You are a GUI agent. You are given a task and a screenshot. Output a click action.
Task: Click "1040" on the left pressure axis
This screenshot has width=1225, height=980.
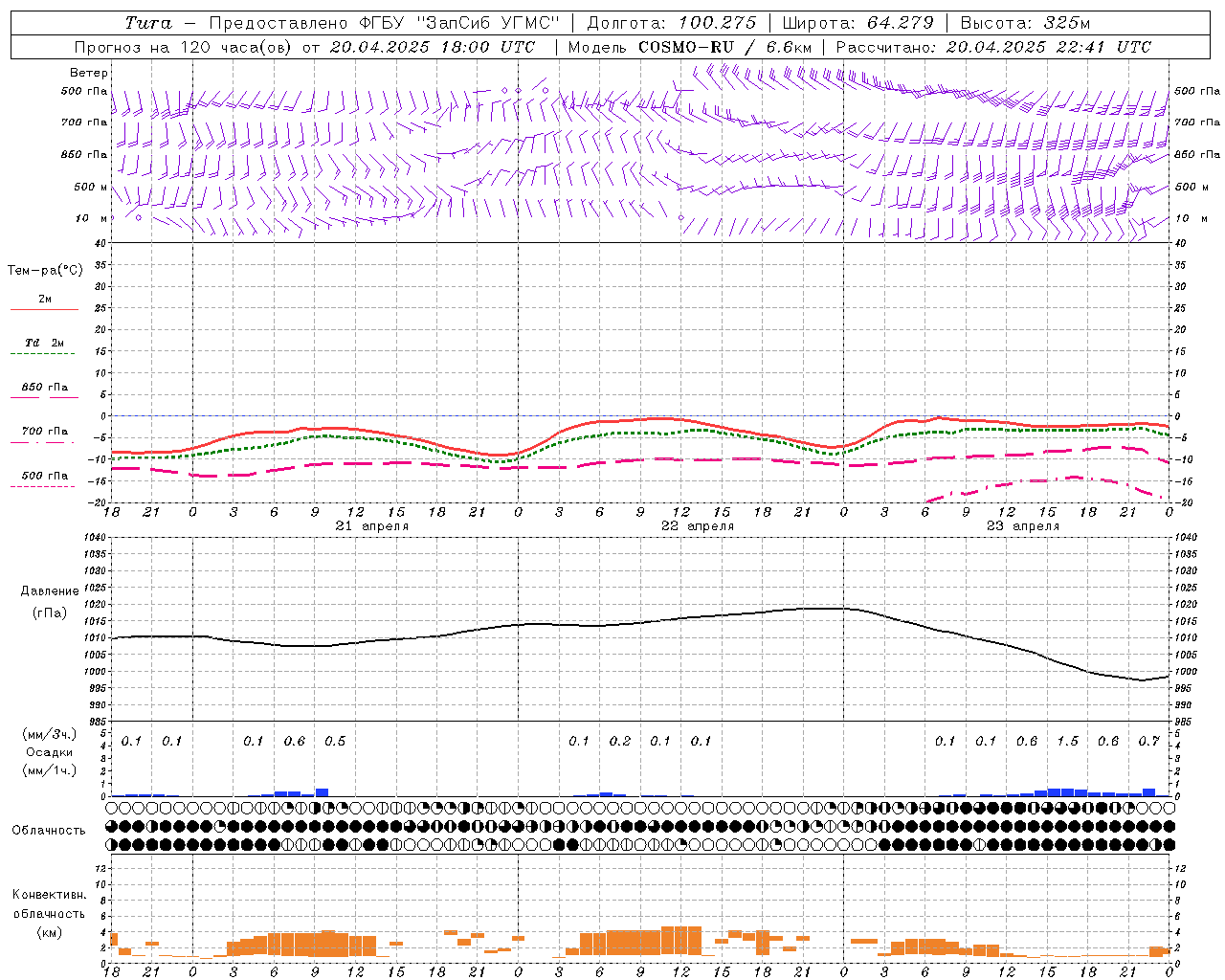93,538
